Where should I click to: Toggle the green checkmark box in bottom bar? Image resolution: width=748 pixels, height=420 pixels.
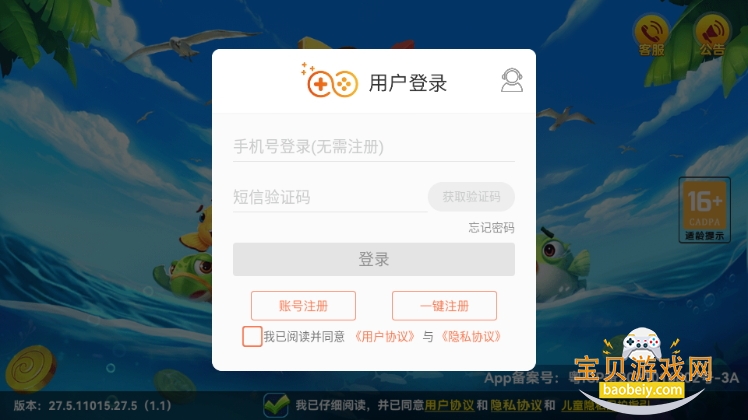(275, 405)
